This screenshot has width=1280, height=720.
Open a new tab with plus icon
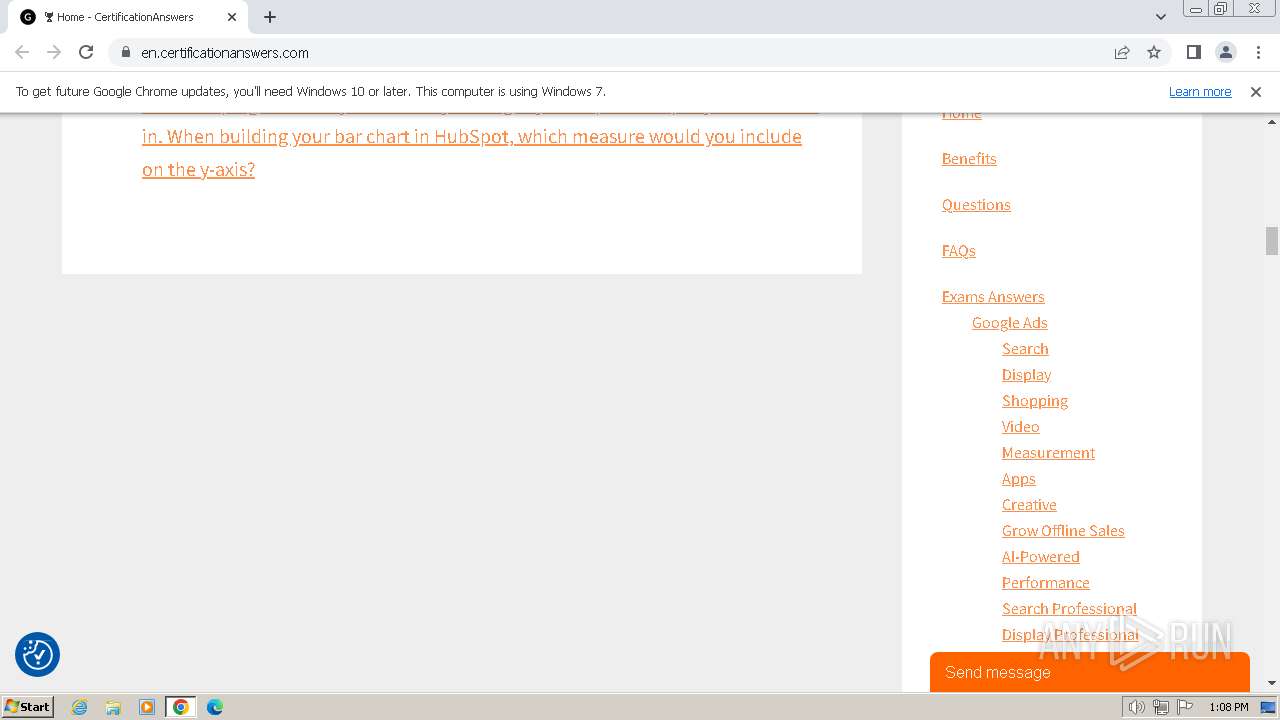click(270, 17)
